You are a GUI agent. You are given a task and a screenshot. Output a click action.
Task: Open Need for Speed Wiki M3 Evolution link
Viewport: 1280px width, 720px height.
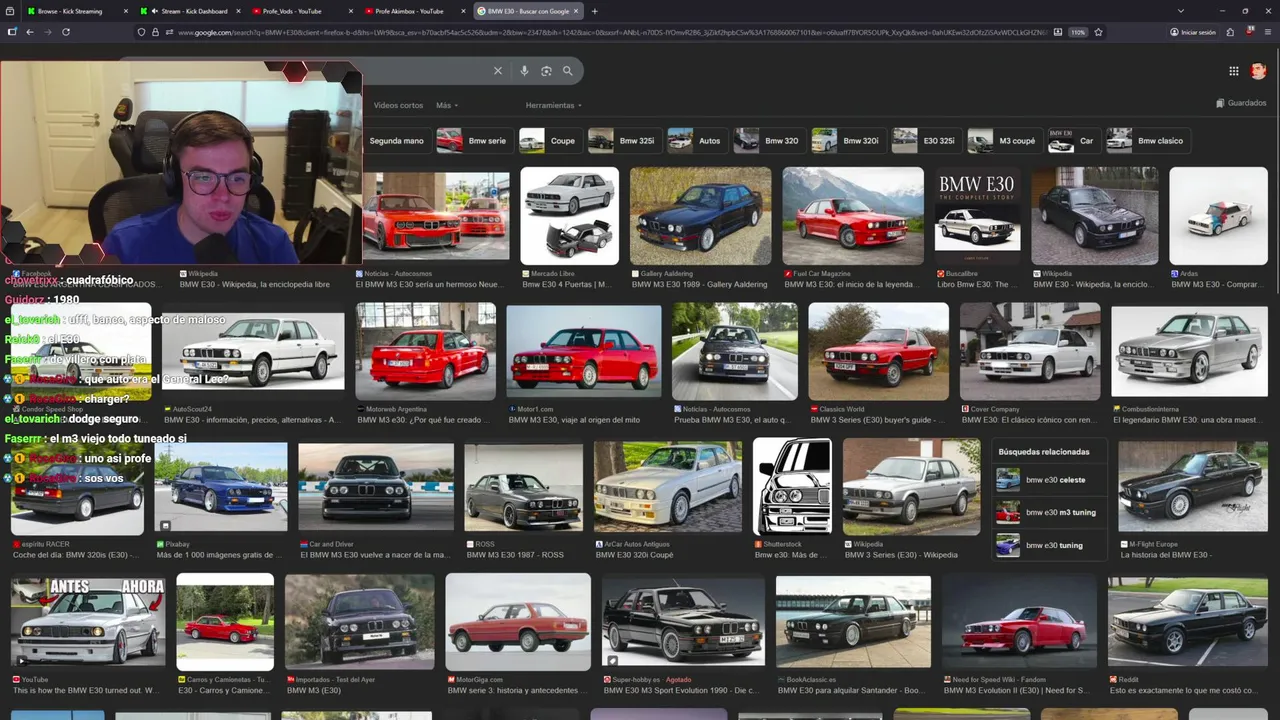[1019, 690]
